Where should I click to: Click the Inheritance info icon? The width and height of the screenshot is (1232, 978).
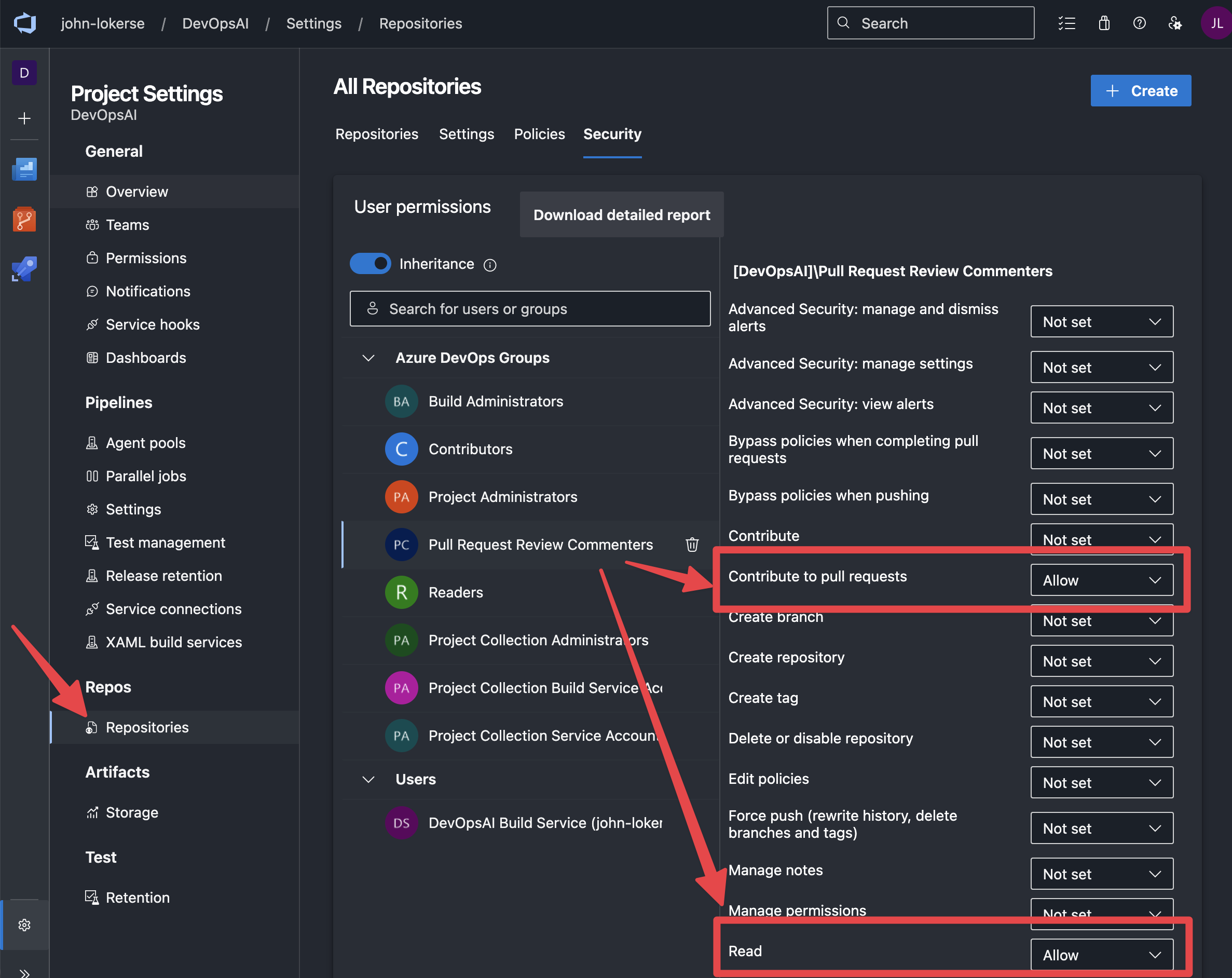pyautogui.click(x=490, y=265)
